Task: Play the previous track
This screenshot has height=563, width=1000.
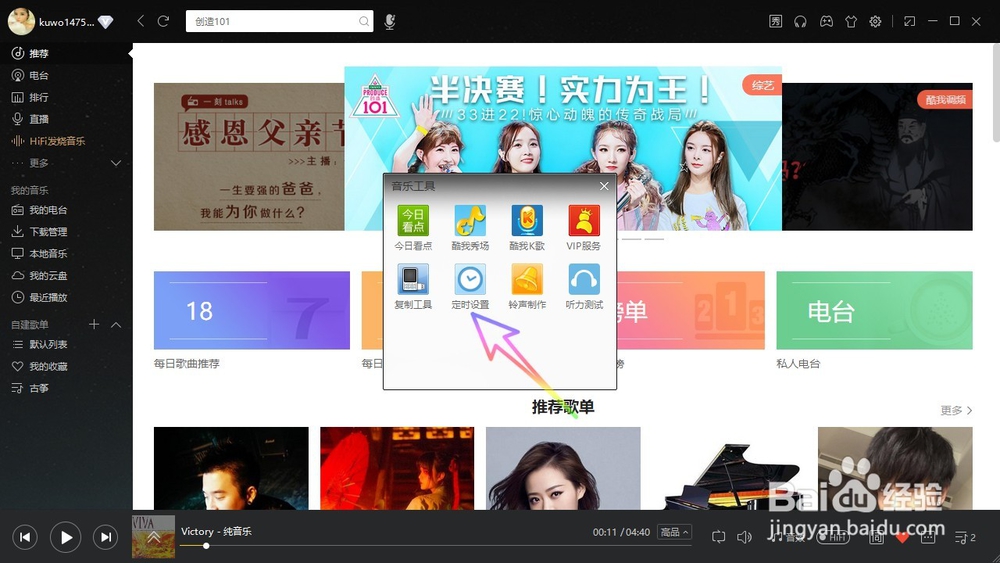Action: pyautogui.click(x=25, y=537)
